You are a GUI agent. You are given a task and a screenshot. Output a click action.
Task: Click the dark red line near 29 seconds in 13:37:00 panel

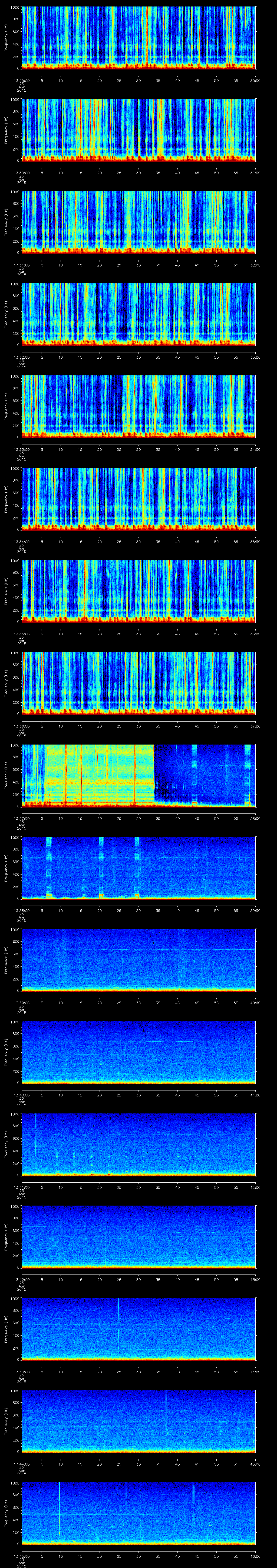pyautogui.click(x=135, y=774)
